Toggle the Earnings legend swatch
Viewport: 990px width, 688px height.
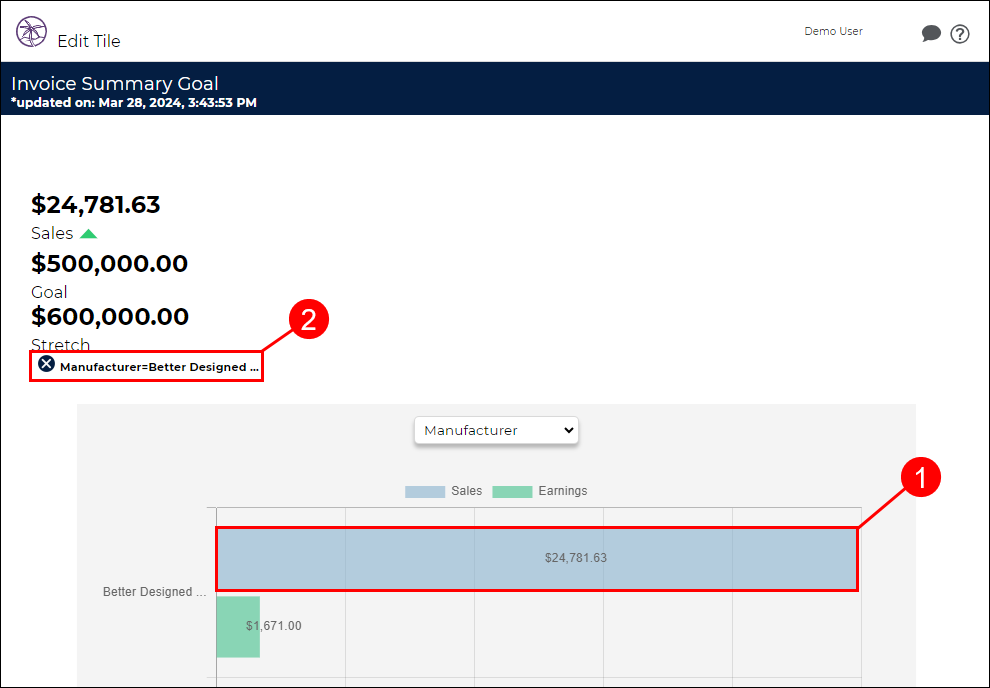tap(512, 492)
